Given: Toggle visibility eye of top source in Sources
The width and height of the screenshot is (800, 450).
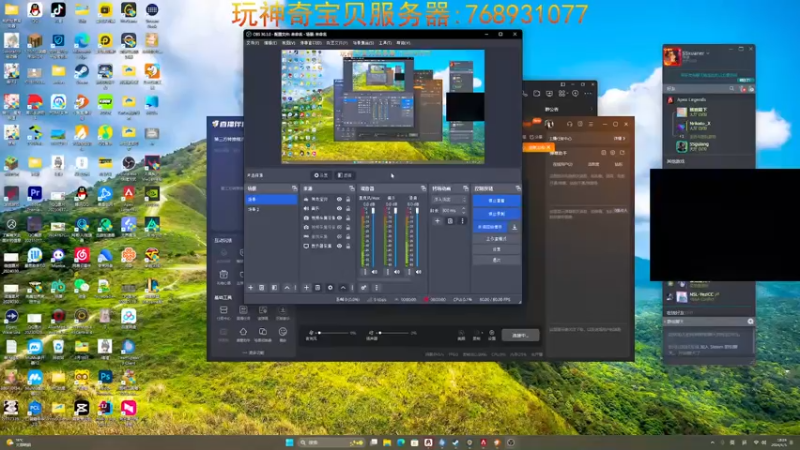Looking at the screenshot, I should coord(339,199).
